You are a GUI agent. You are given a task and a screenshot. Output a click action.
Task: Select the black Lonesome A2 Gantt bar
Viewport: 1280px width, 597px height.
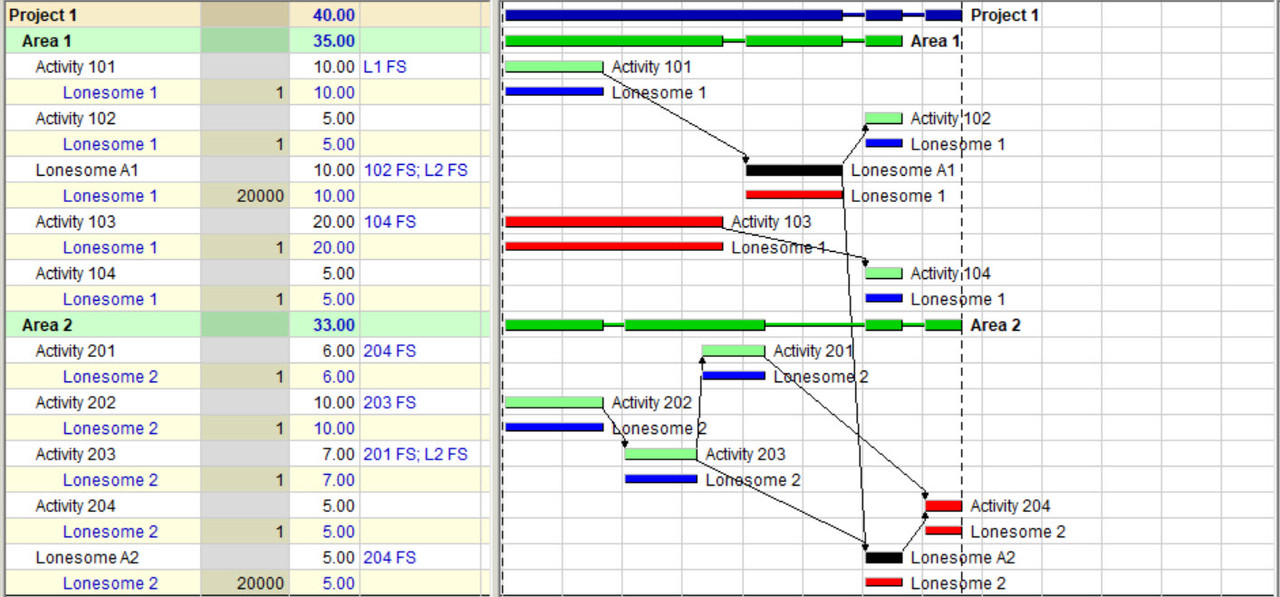(884, 558)
